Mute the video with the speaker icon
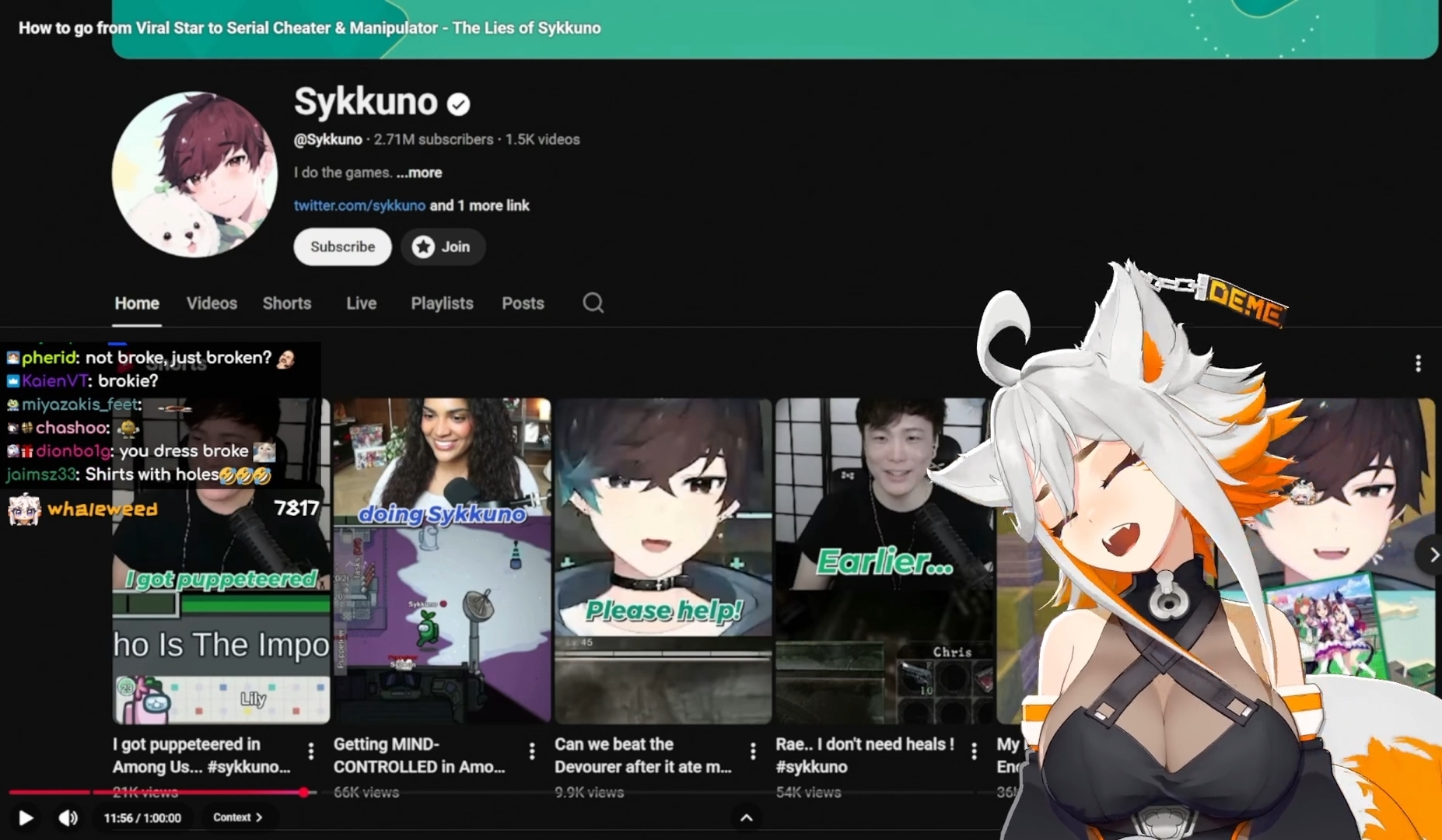The image size is (1442, 840). tap(68, 817)
